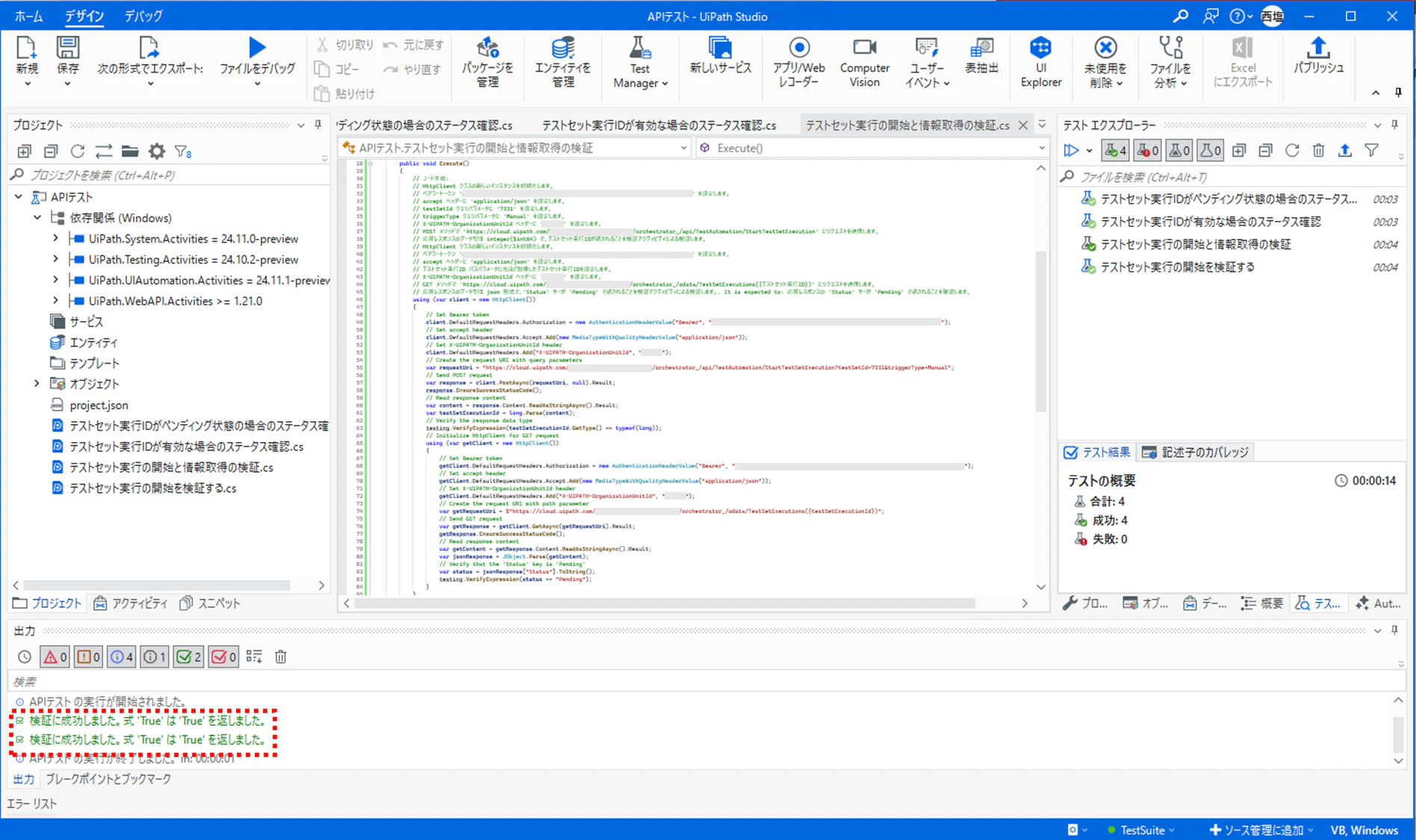Clear output panel with trash icon
Image resolution: width=1416 pixels, height=840 pixels.
[x=281, y=657]
